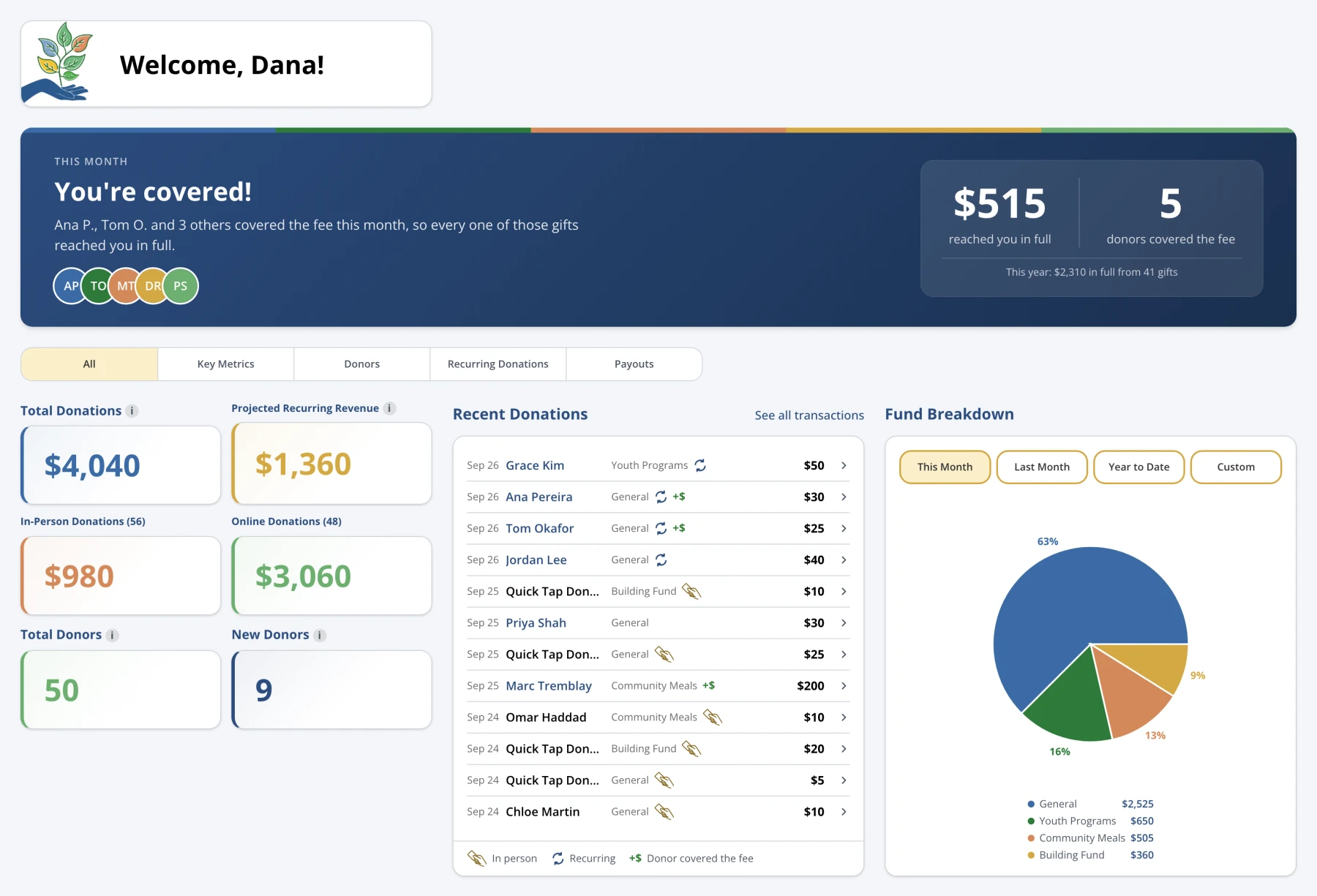
Task: Open donor Ana Pereira's name link
Action: tap(539, 497)
